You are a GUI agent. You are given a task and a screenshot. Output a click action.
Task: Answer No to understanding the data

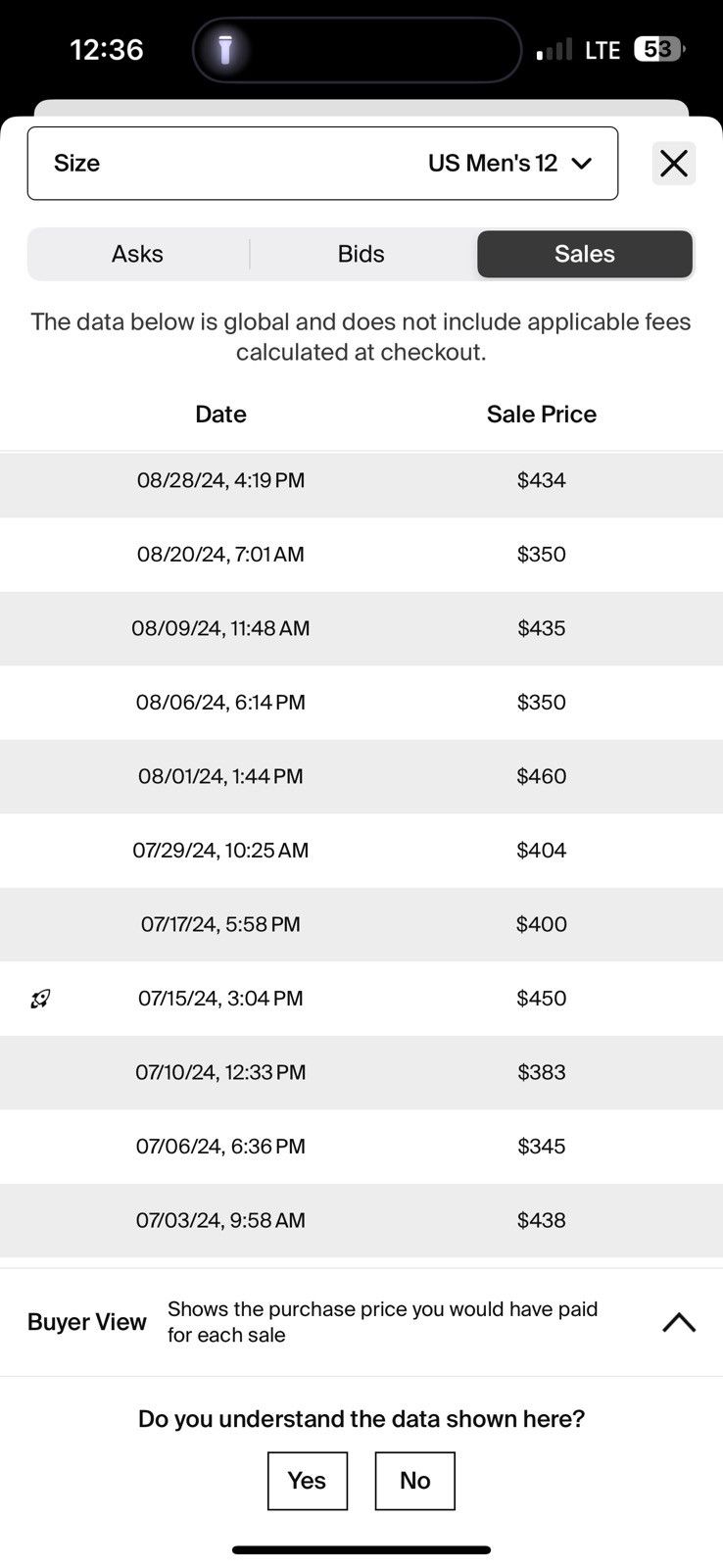(x=414, y=1481)
